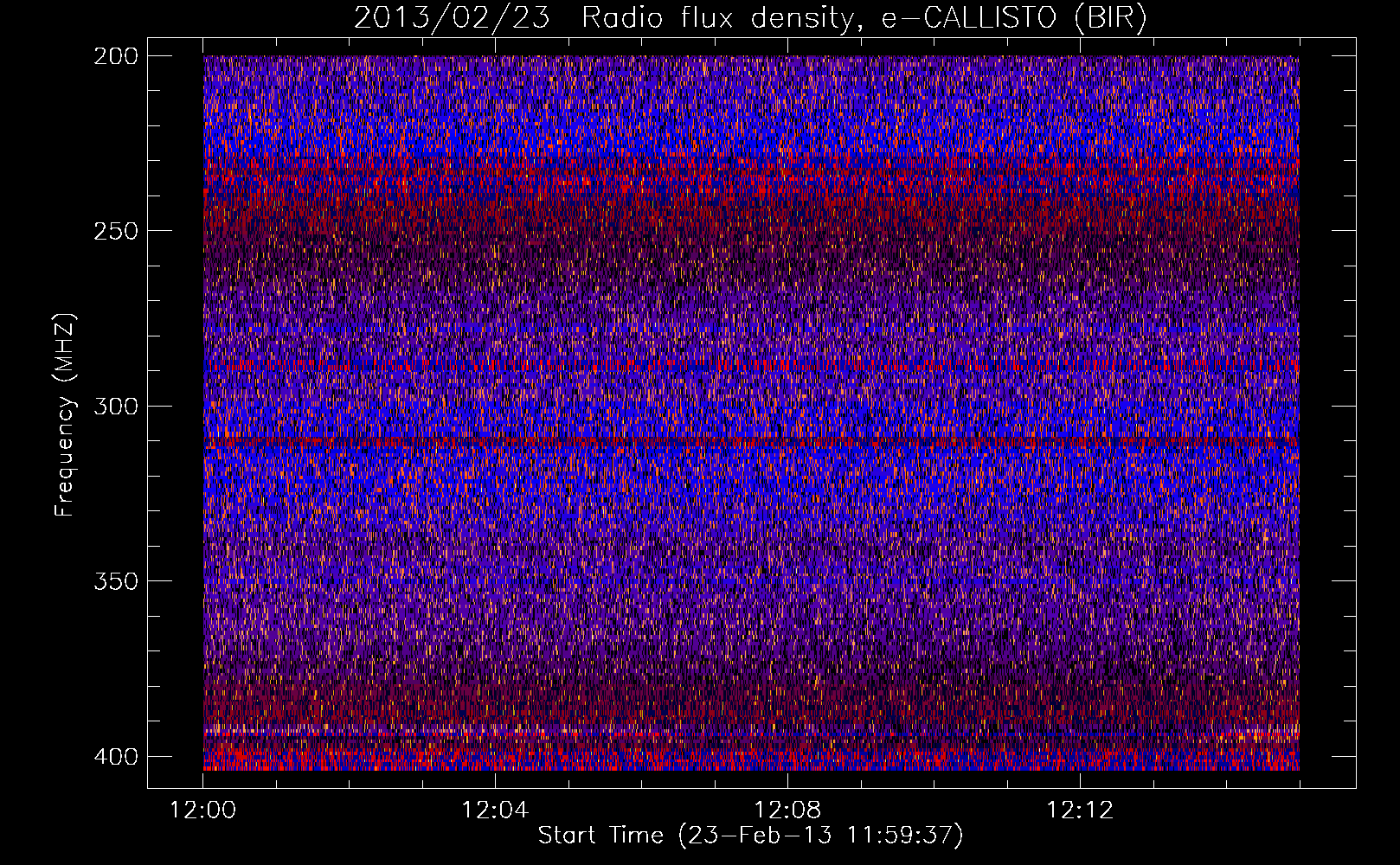The height and width of the screenshot is (865, 1400).
Task: Click the 12:08 time tick label
Action: 787,811
